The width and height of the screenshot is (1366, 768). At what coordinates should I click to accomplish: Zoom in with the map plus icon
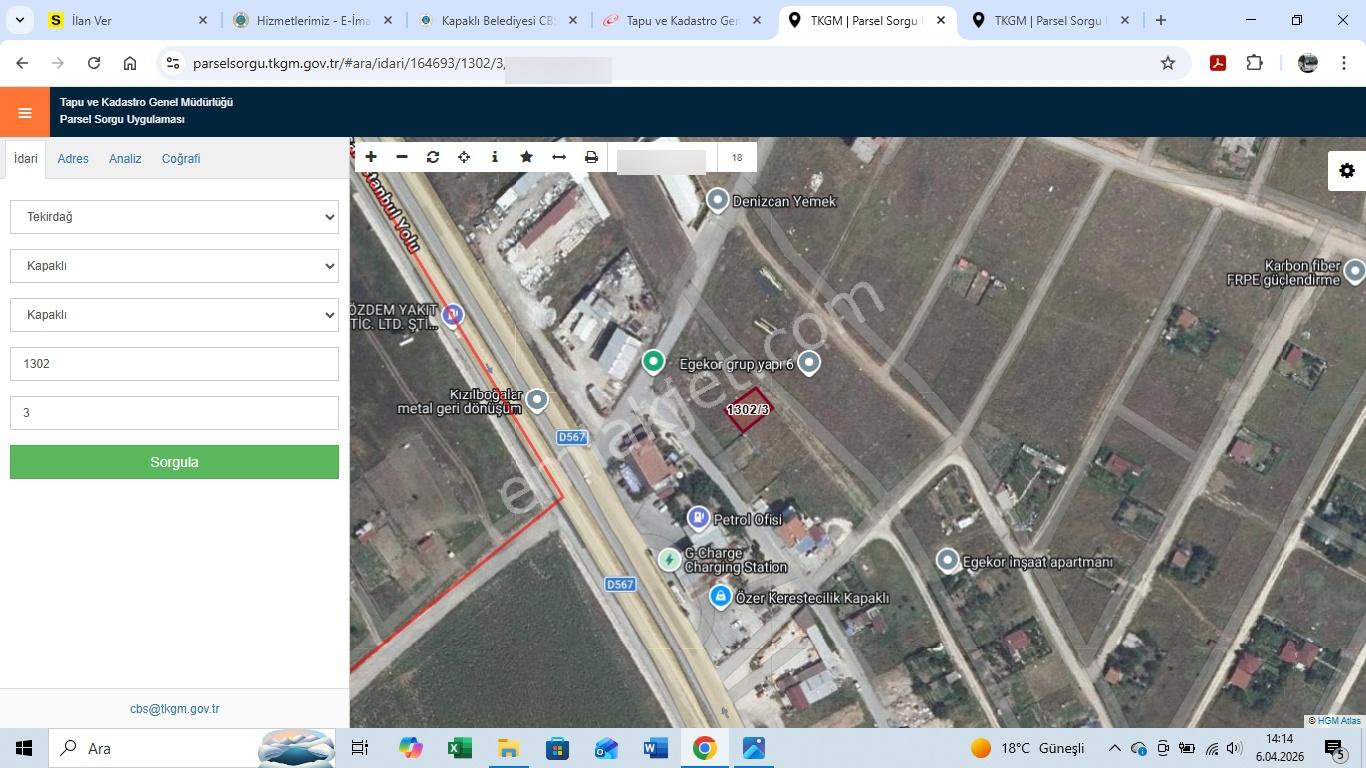pyautogui.click(x=371, y=157)
